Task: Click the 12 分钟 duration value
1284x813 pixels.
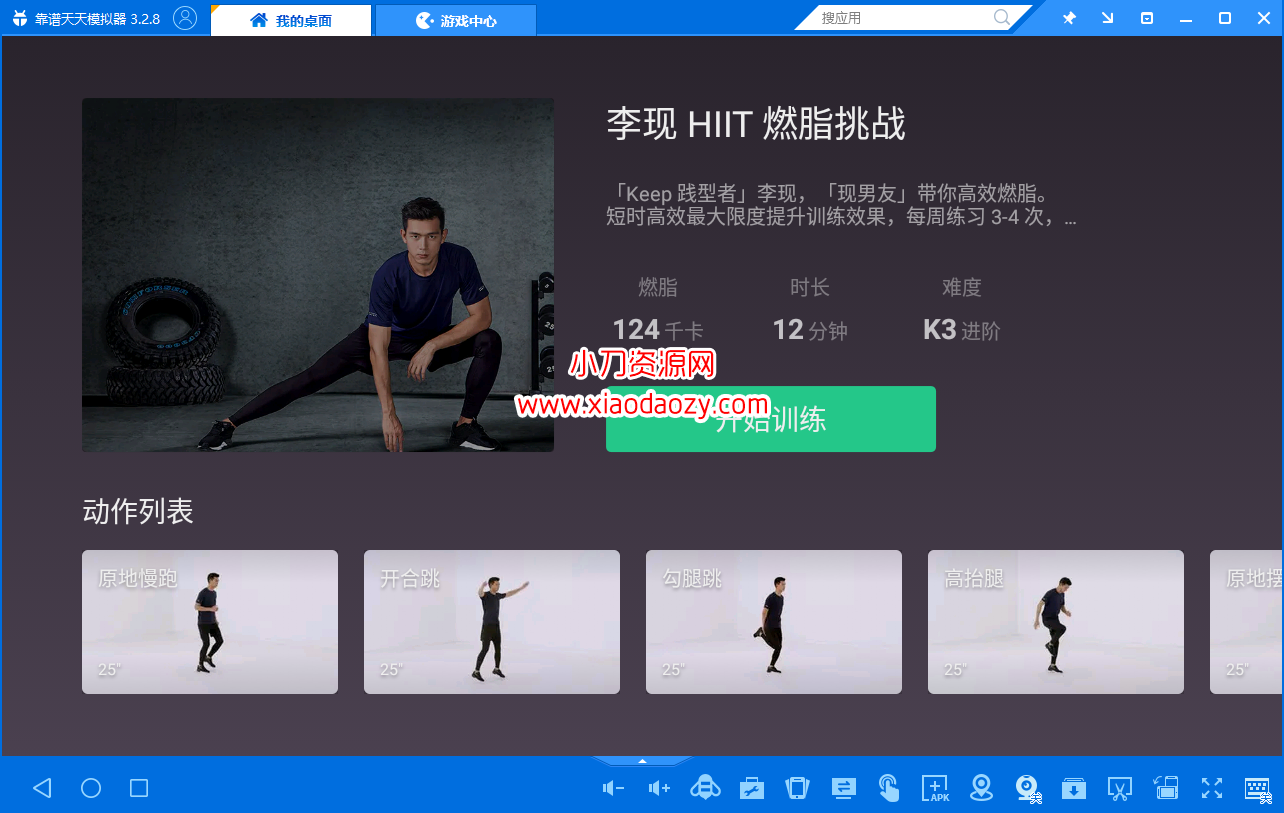Action: click(810, 330)
